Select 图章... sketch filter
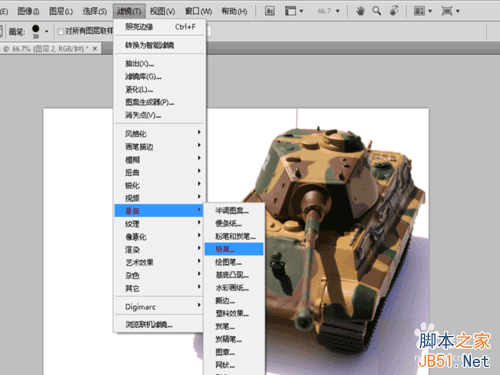The image size is (500, 375). point(234,352)
